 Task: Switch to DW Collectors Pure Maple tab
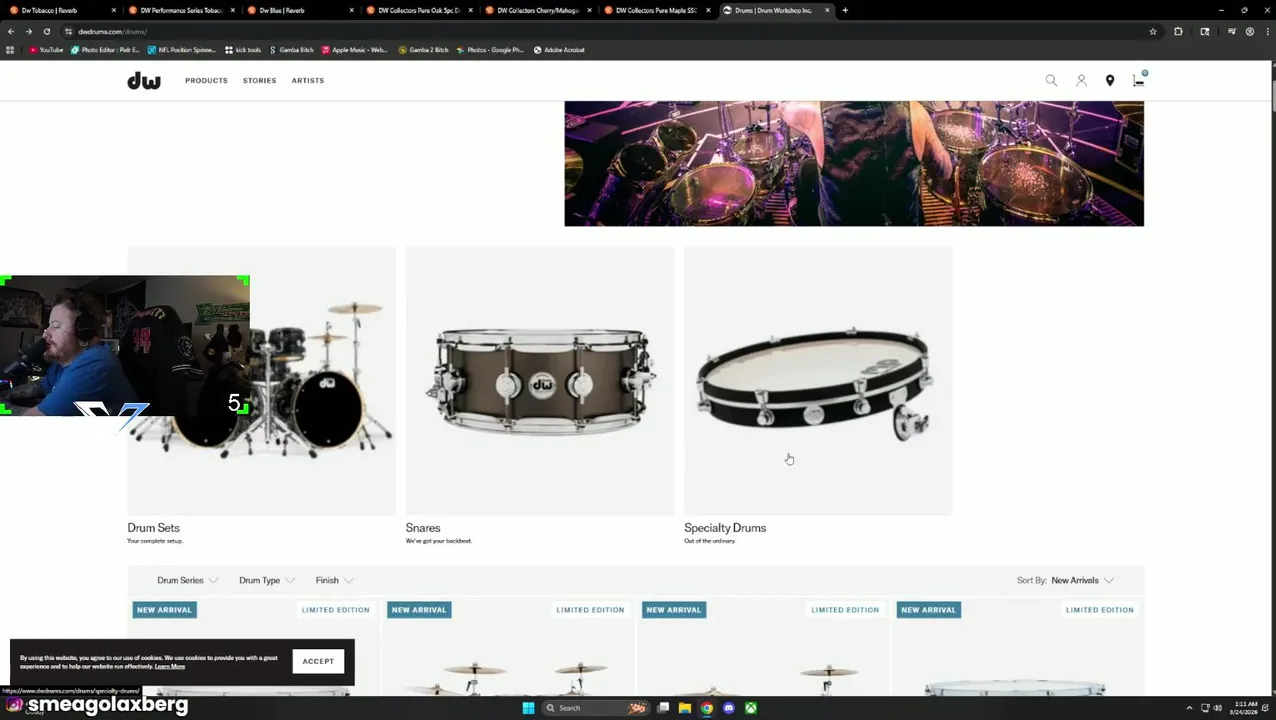[x=656, y=10]
